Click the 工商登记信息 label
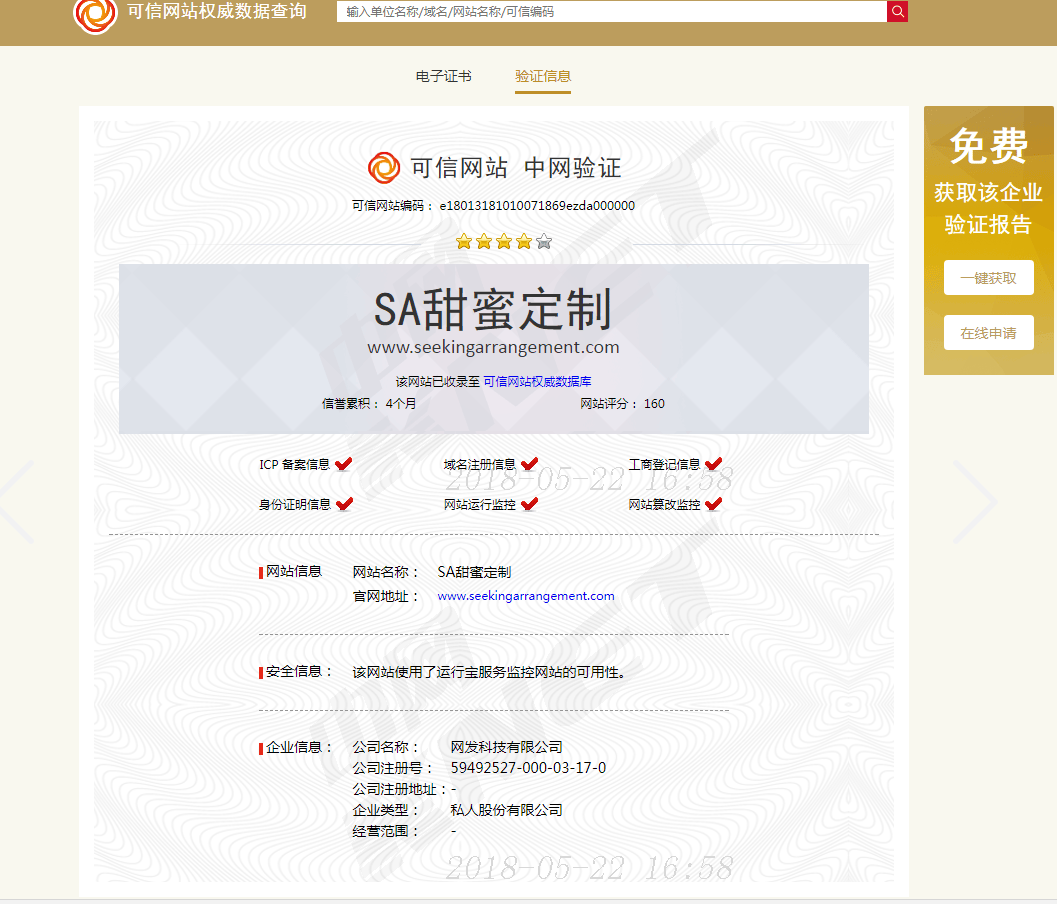1057x904 pixels. tap(664, 464)
